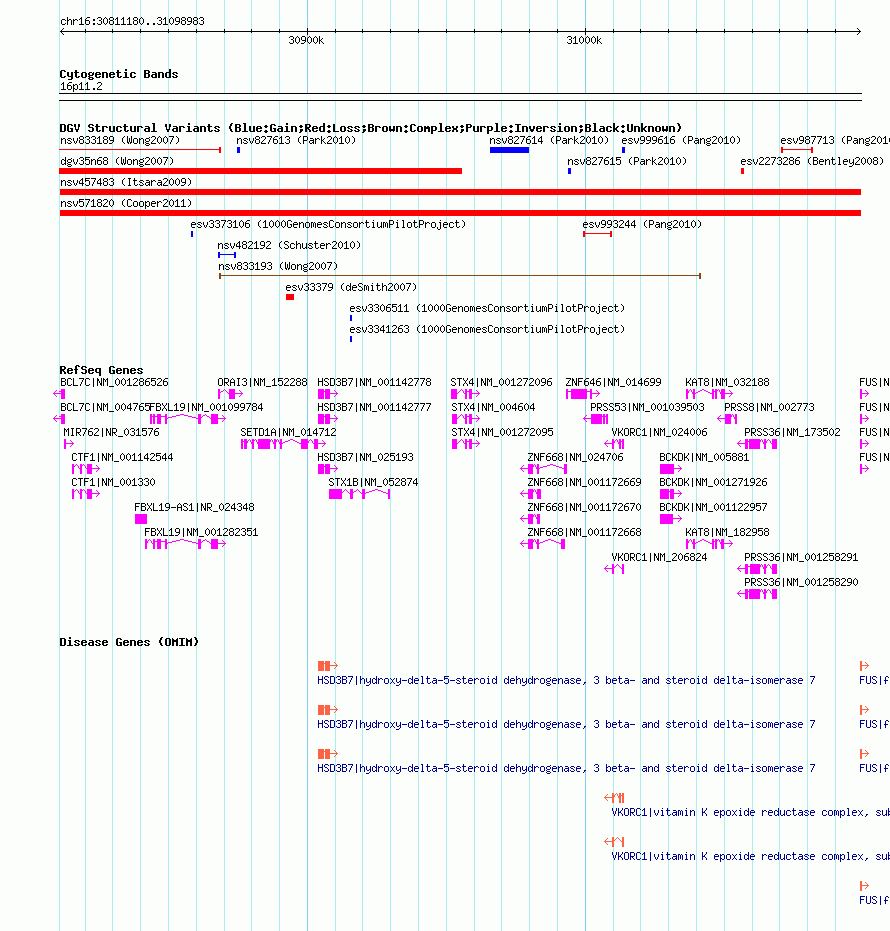Click the ZNF668|NM_024706 gene label

575,457
